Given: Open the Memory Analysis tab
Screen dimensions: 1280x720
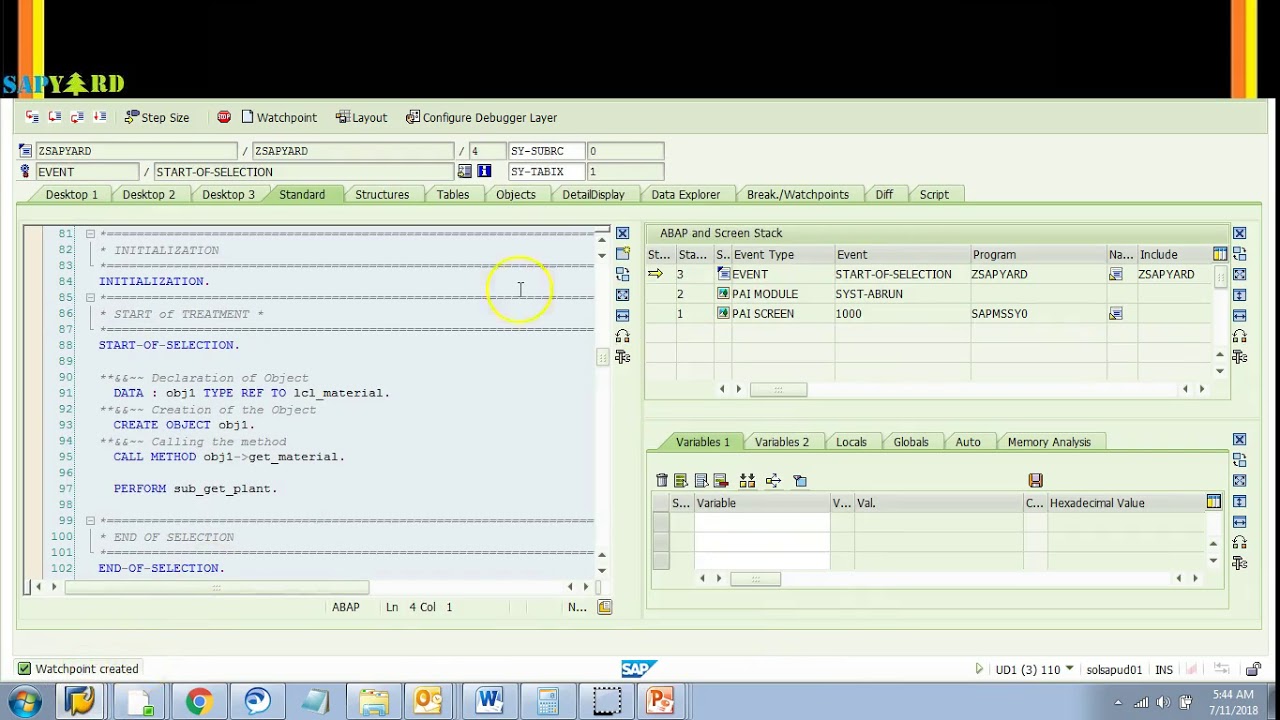Looking at the screenshot, I should (x=1049, y=442).
